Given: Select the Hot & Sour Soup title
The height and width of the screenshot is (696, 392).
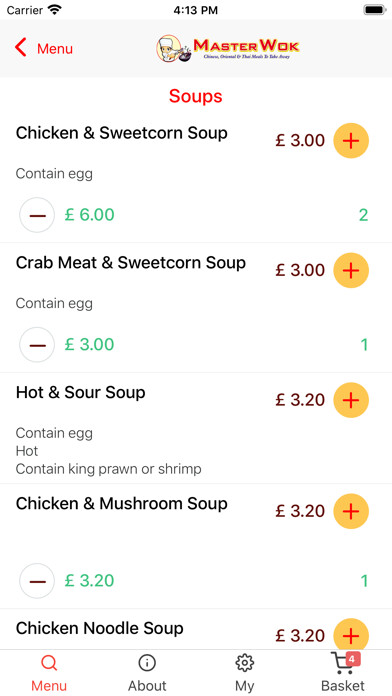Looking at the screenshot, I should click(x=80, y=392).
